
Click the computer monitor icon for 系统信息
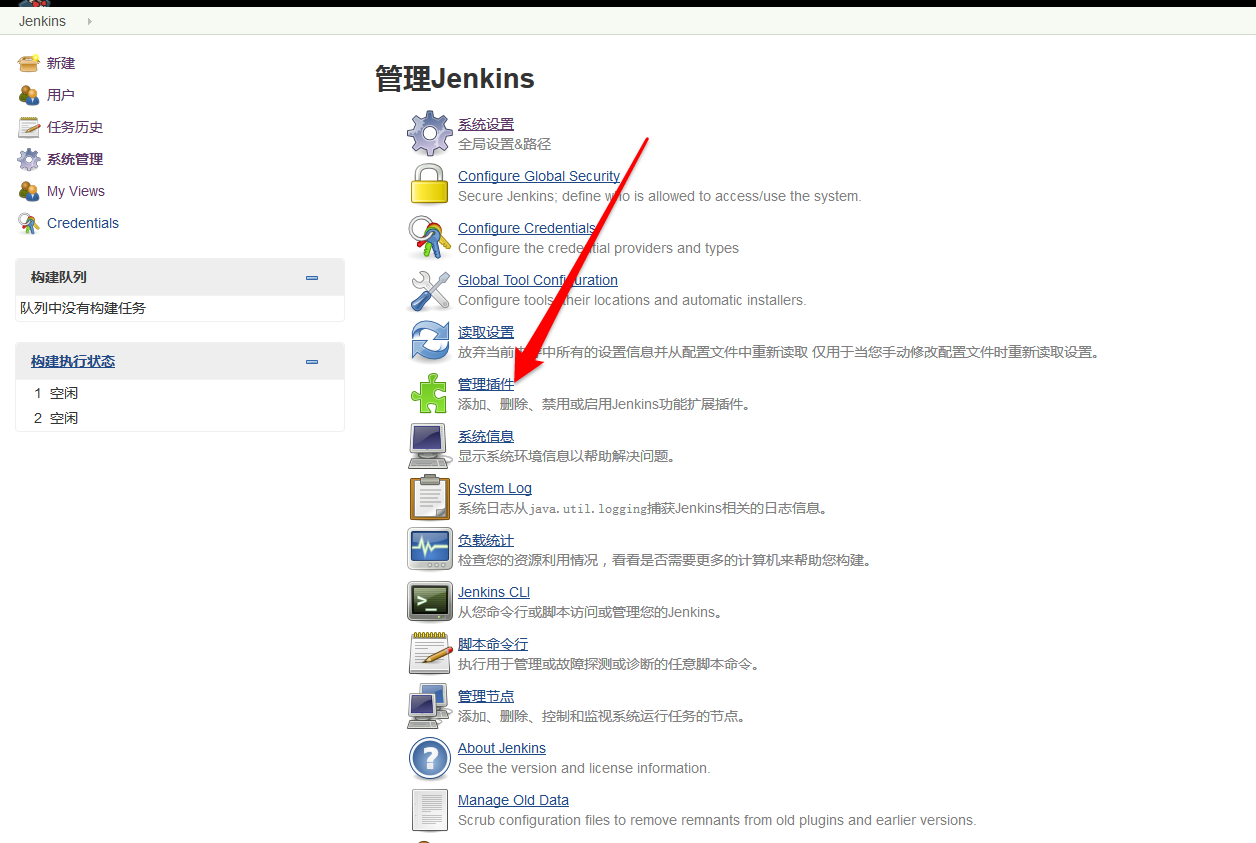(x=430, y=445)
